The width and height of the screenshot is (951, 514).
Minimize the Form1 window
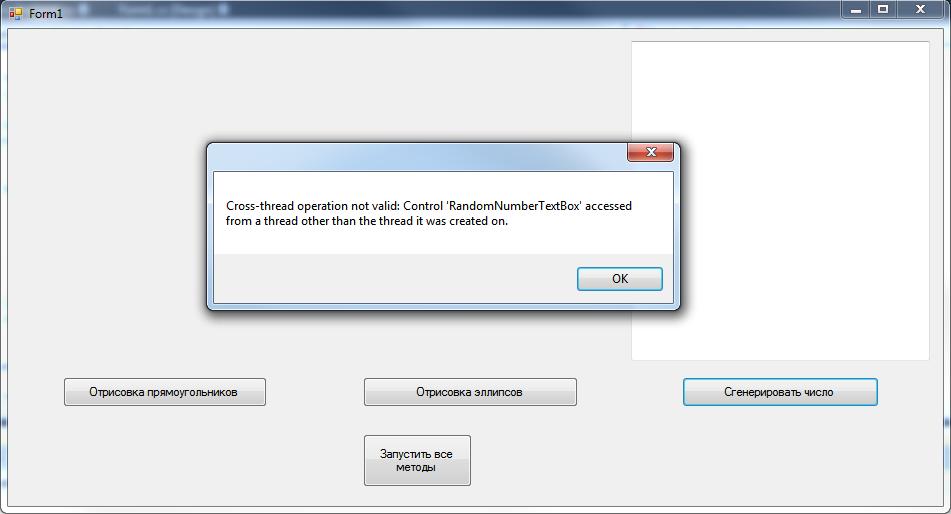(856, 9)
